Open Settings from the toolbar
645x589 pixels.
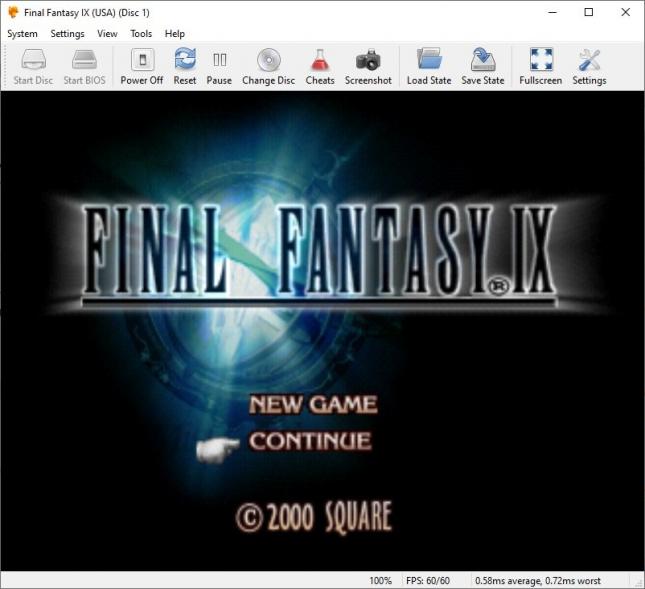[x=589, y=67]
